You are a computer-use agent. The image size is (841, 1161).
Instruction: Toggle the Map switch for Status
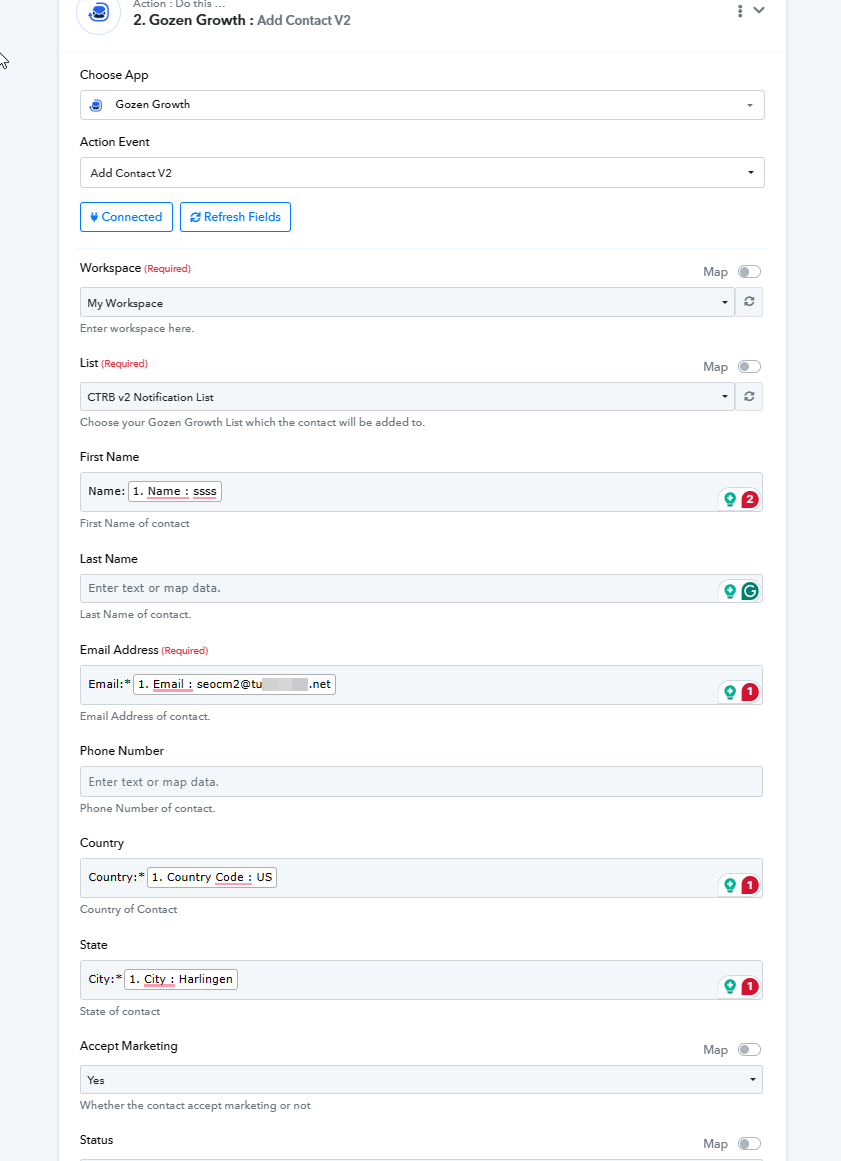coord(749,1144)
